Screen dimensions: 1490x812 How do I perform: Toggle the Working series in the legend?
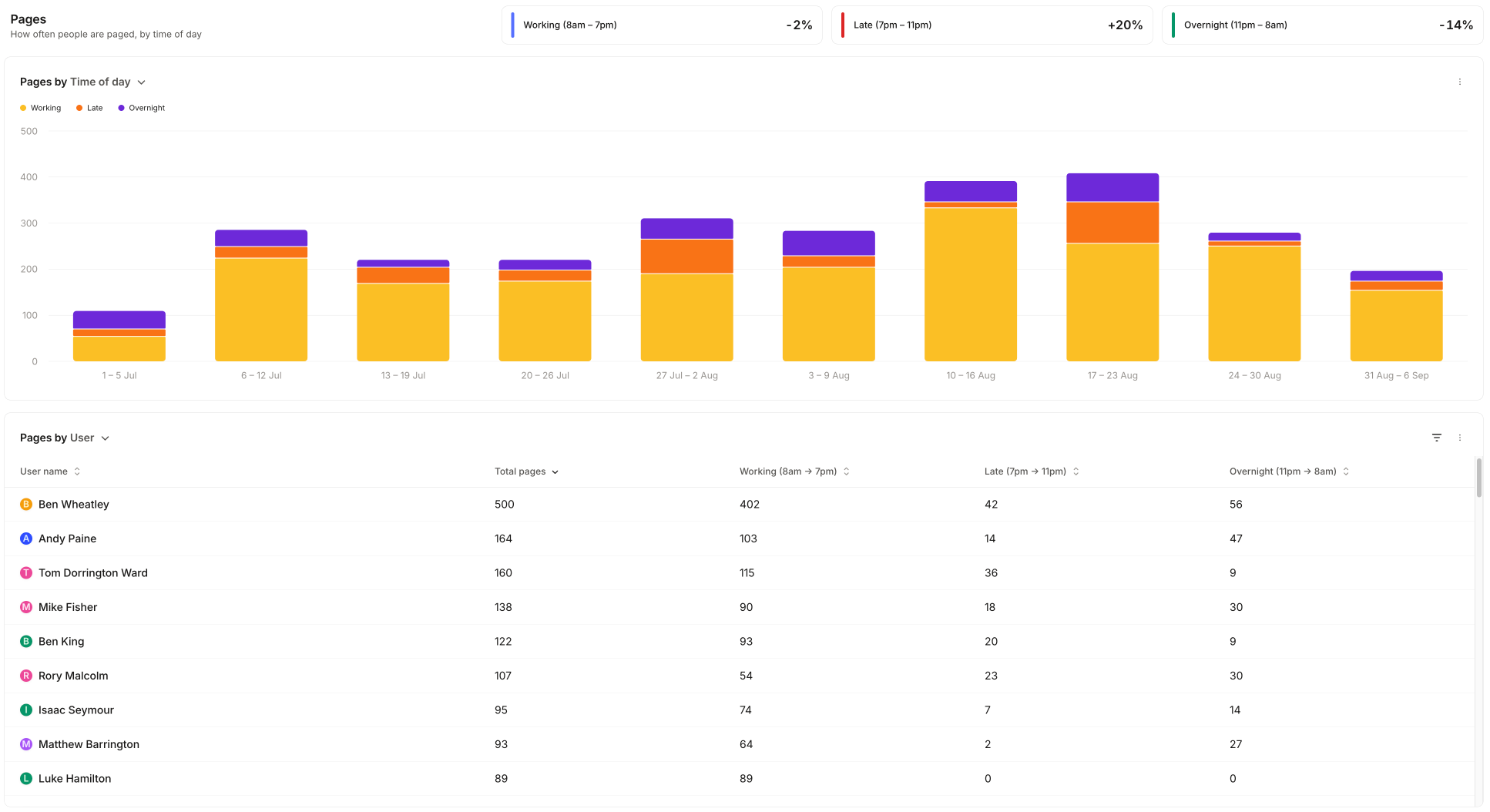41,108
